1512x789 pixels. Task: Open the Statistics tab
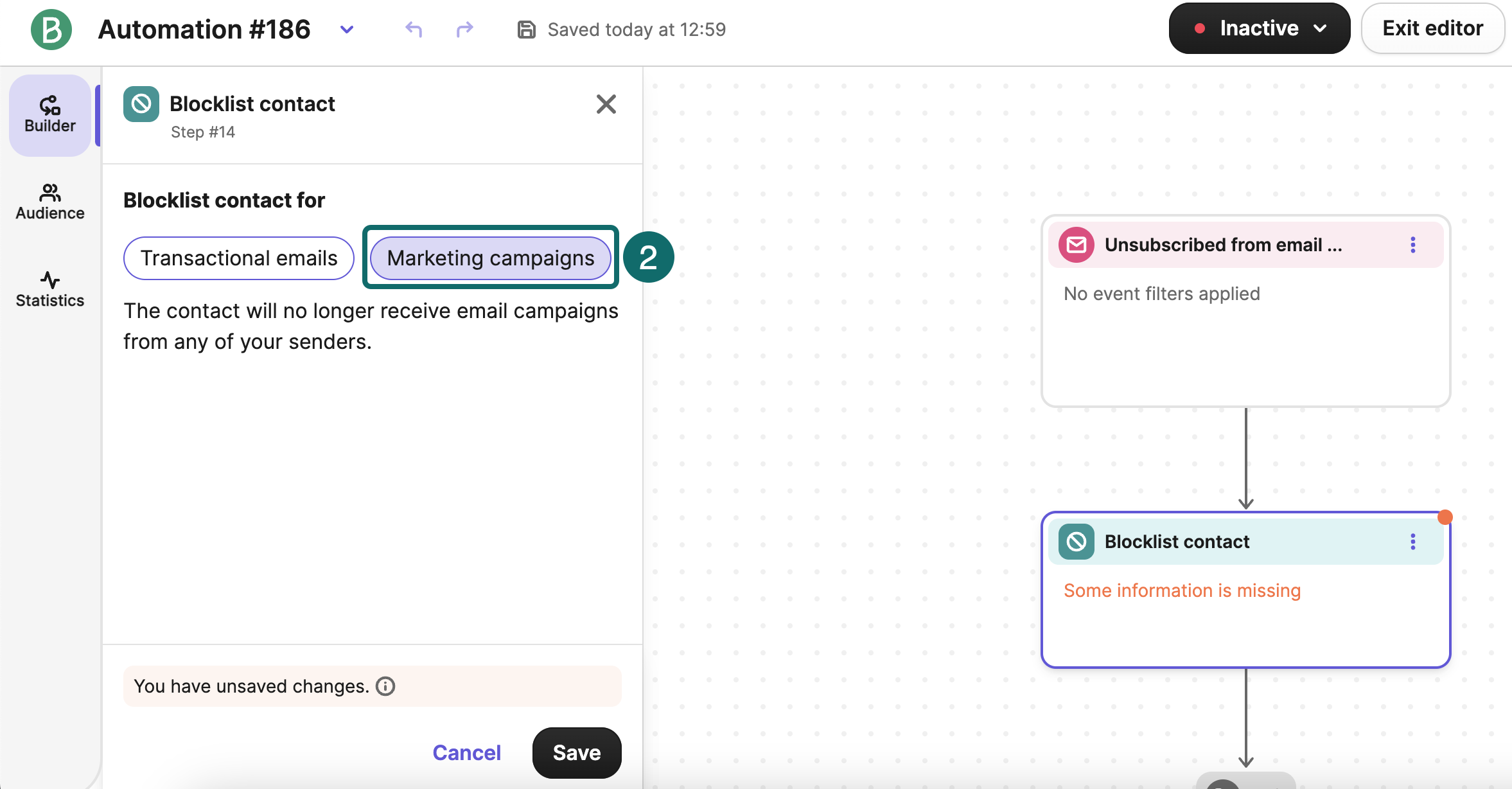click(49, 288)
